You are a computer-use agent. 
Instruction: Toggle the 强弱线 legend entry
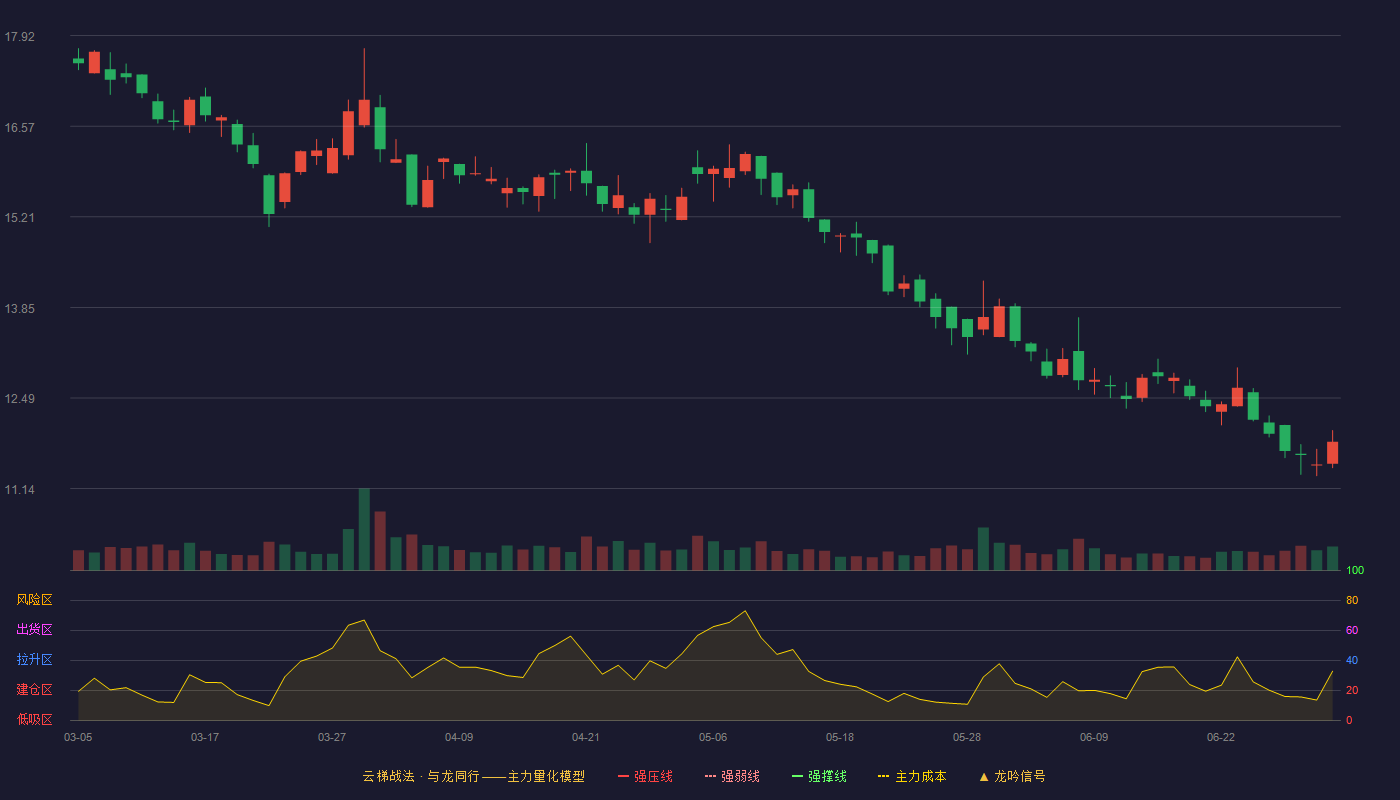(x=732, y=776)
